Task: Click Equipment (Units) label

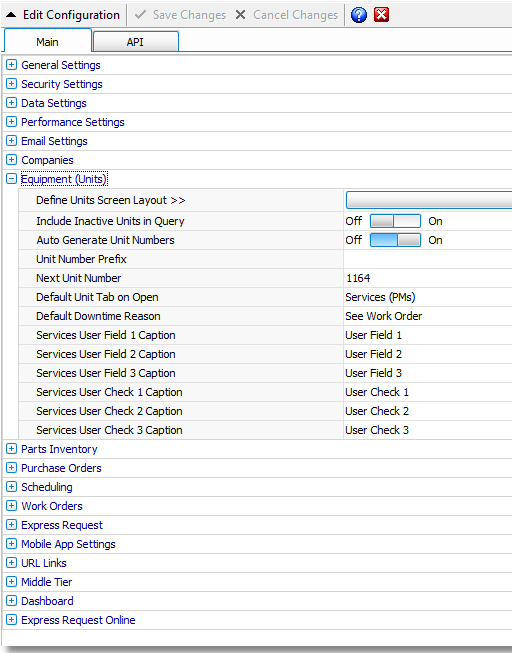Action: [64, 179]
